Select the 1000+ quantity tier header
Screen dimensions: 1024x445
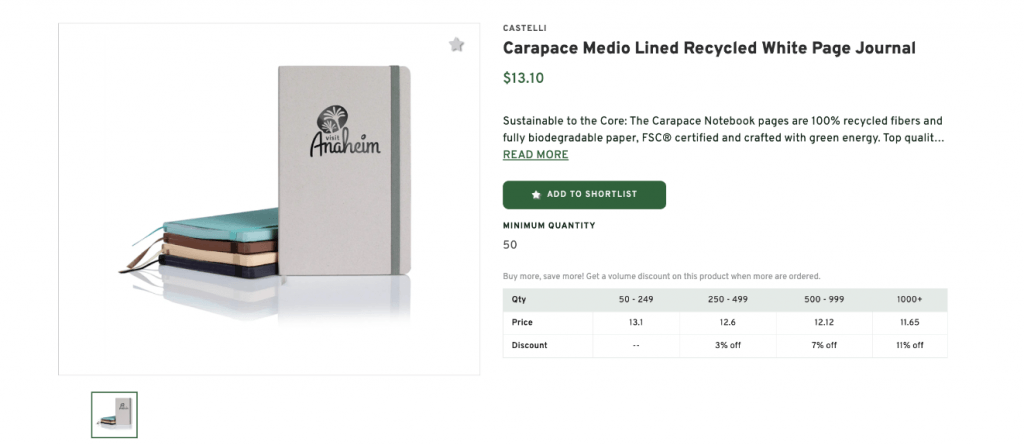click(909, 300)
